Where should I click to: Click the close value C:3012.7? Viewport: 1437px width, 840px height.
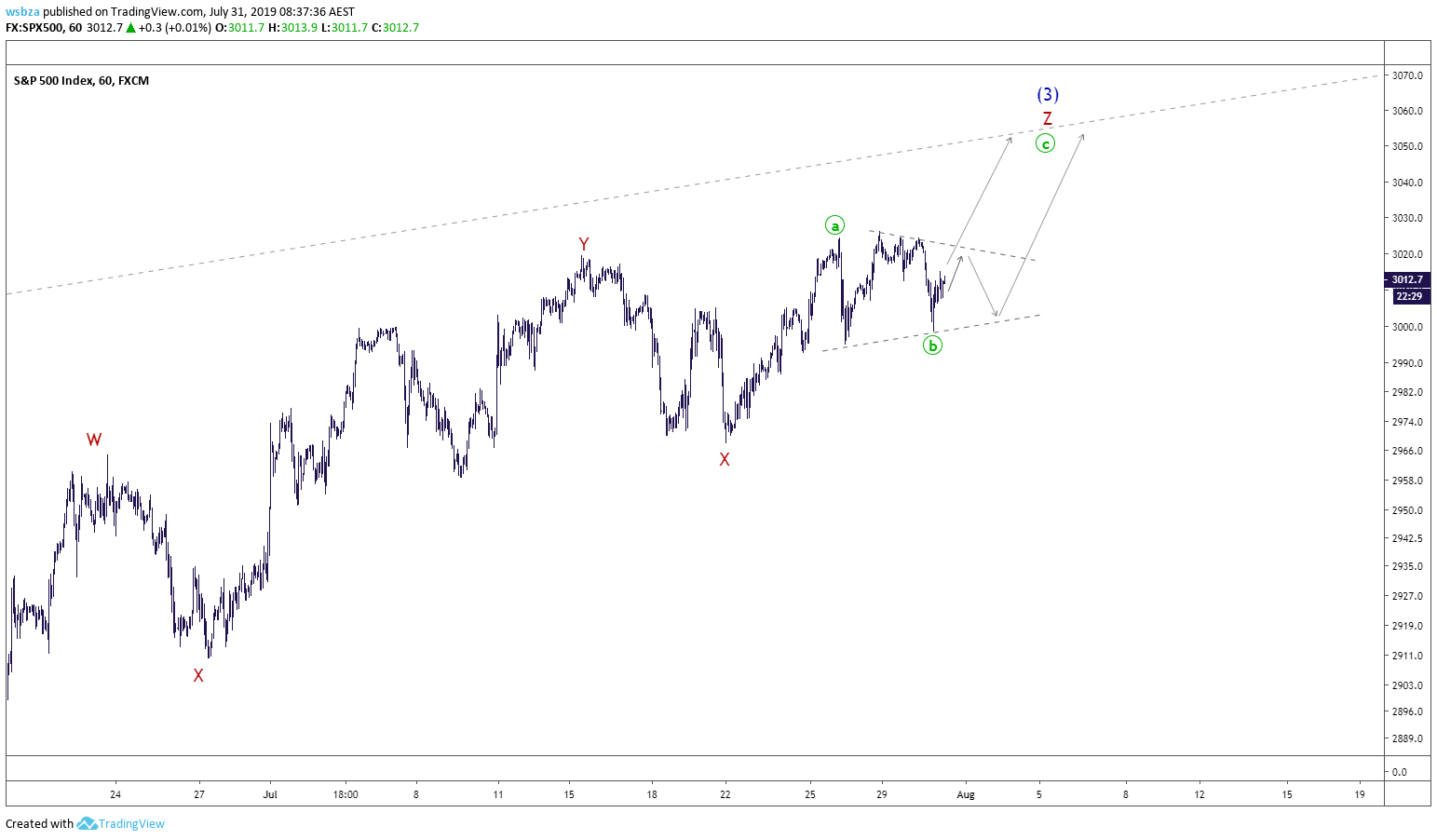[x=395, y=28]
